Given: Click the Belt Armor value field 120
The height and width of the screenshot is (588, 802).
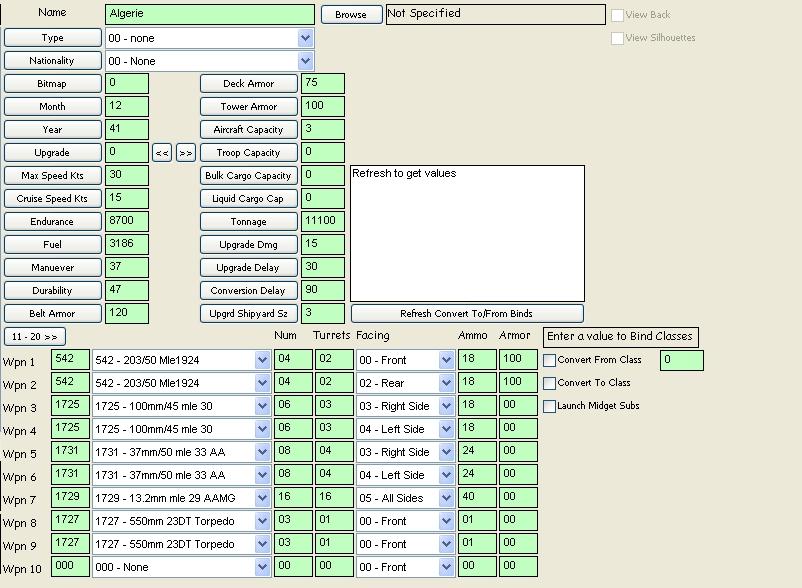Looking at the screenshot, I should (127, 313).
